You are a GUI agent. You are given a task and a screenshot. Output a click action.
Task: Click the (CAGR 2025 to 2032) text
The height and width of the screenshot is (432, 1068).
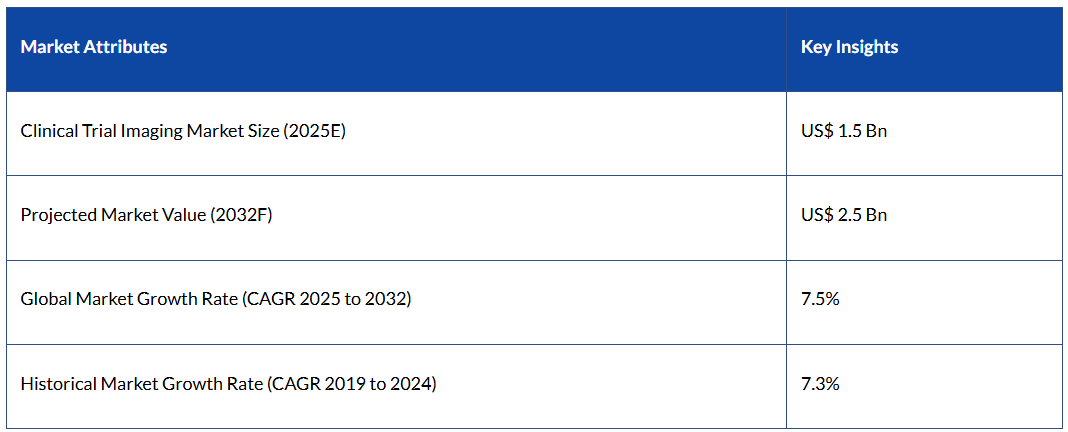pyautogui.click(x=326, y=299)
